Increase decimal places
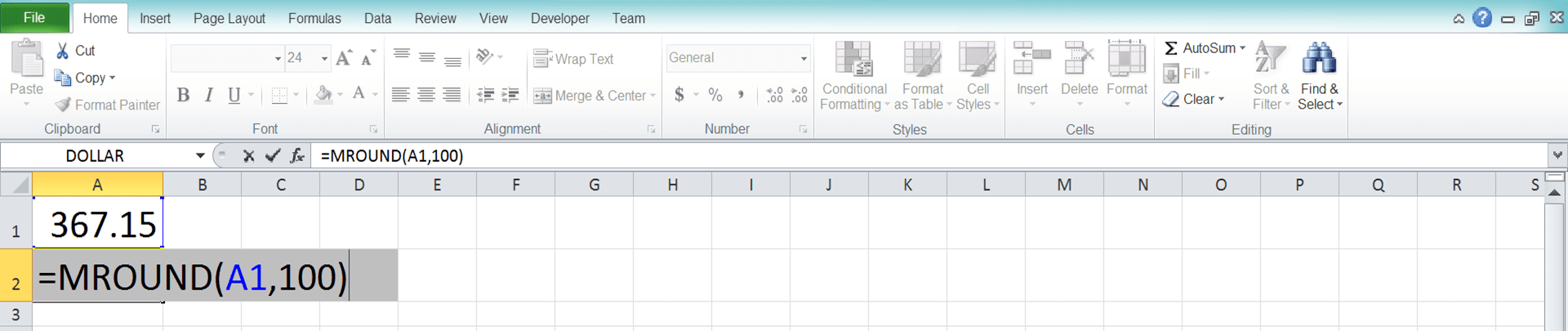Viewport: 1568px width, 331px height. click(774, 95)
